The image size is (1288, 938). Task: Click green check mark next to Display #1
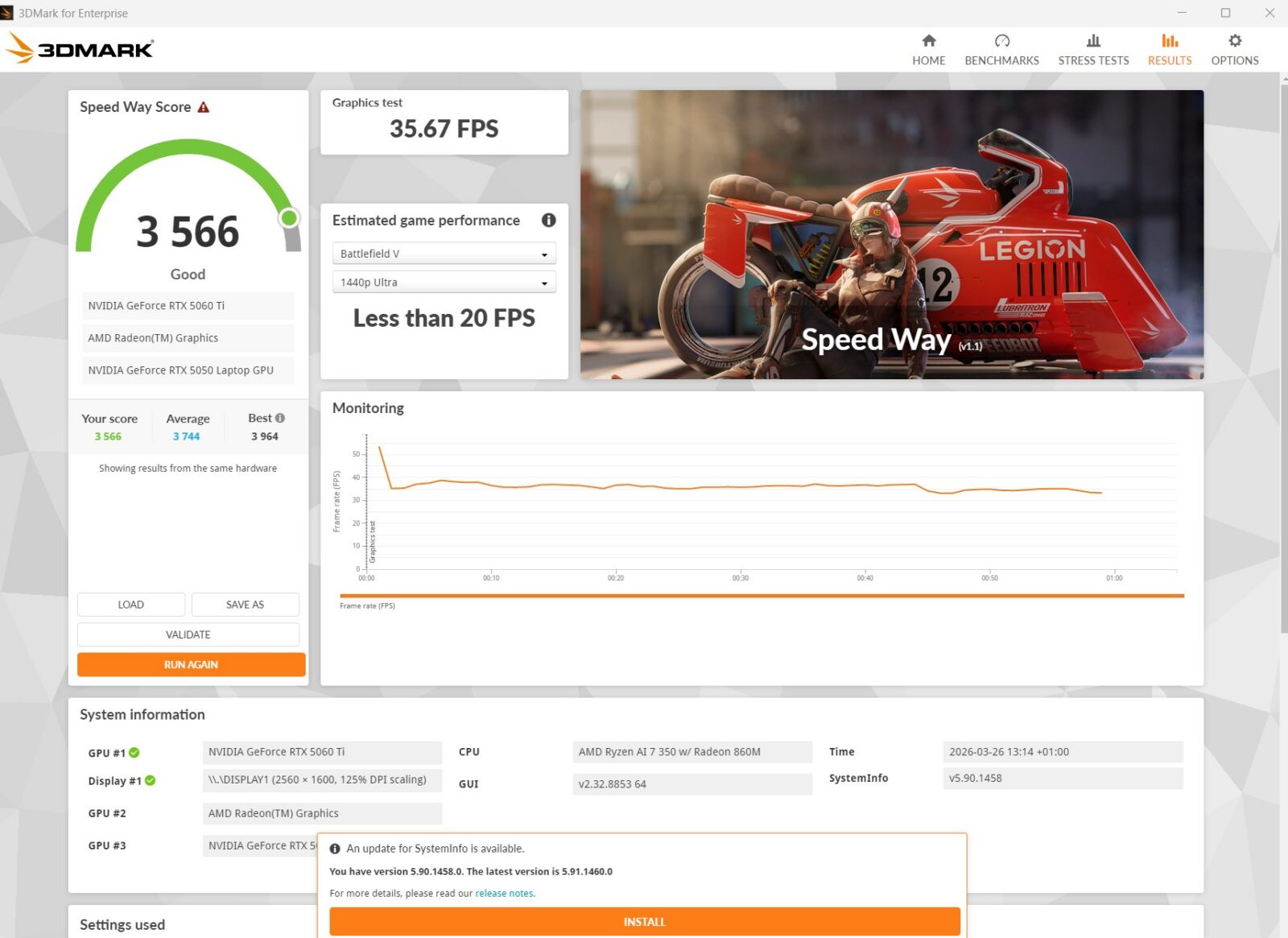pyautogui.click(x=151, y=780)
